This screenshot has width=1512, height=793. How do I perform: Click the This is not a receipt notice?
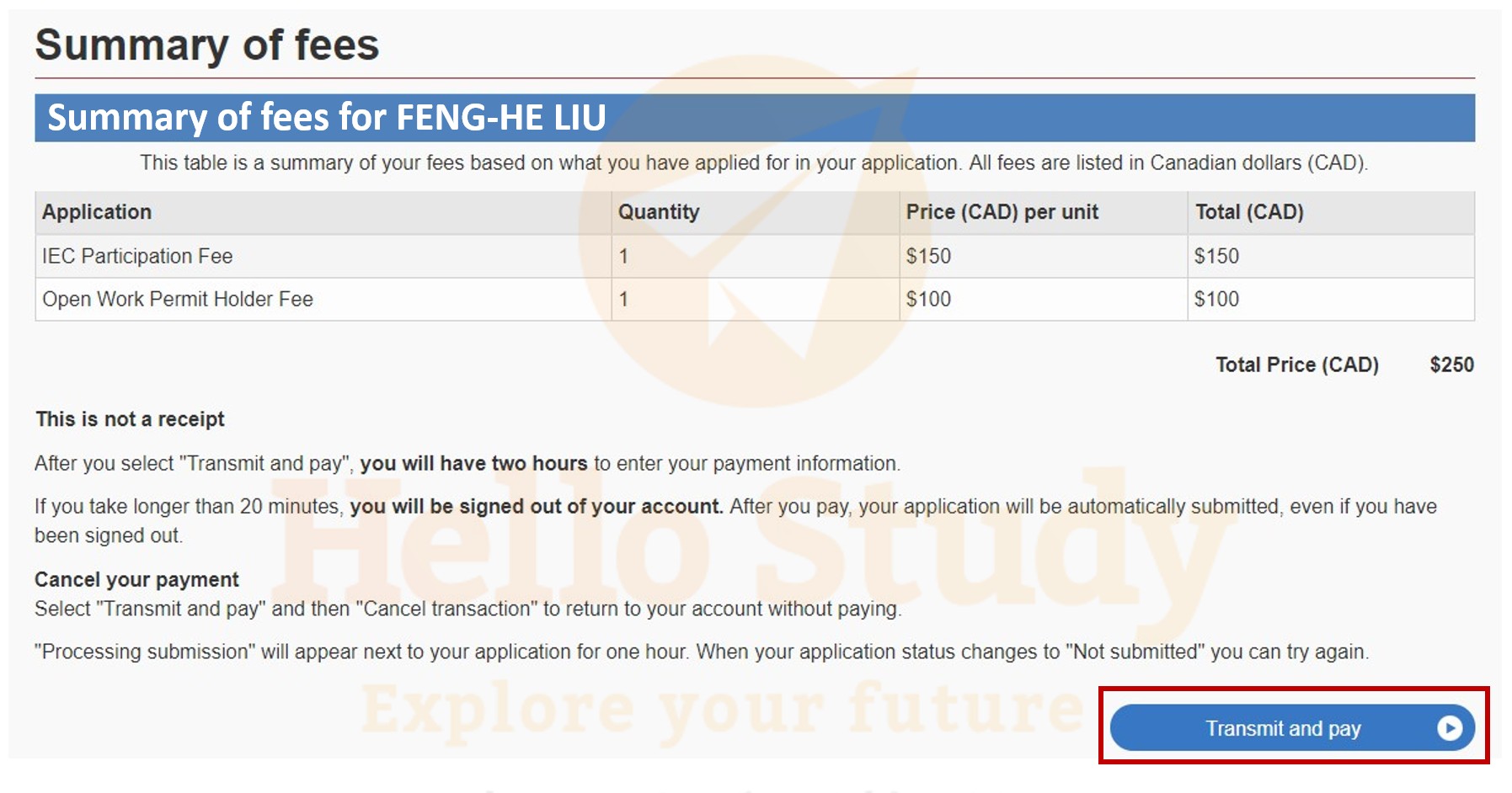[x=130, y=419]
